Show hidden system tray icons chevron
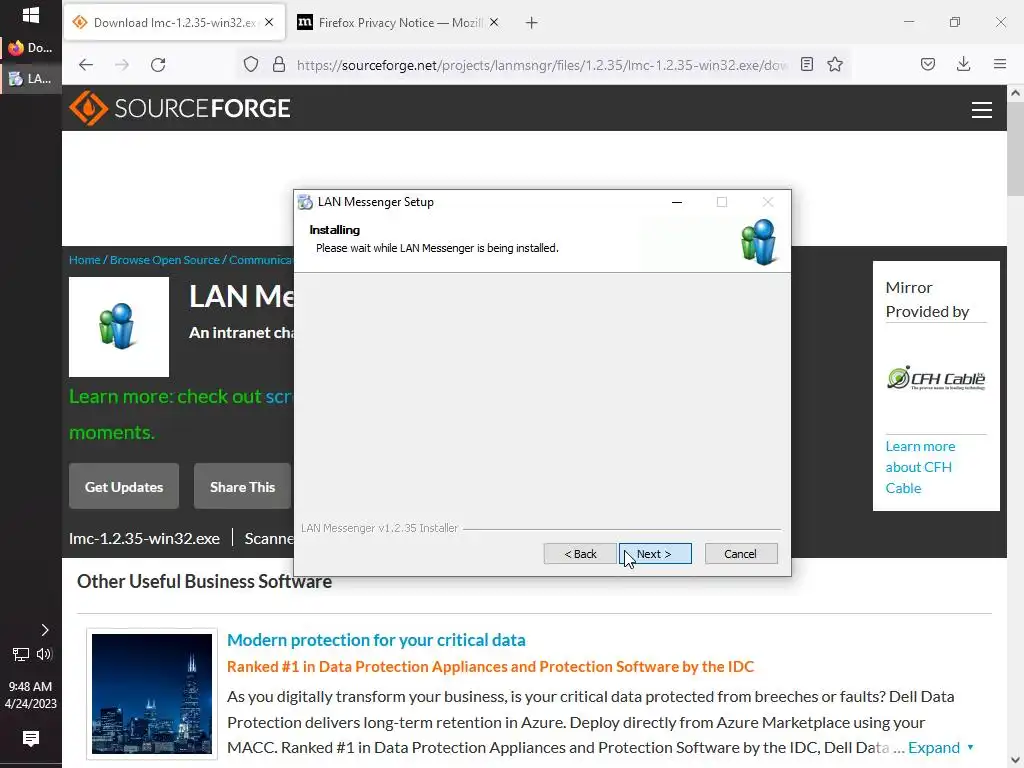The height and width of the screenshot is (768, 1024). (44, 630)
